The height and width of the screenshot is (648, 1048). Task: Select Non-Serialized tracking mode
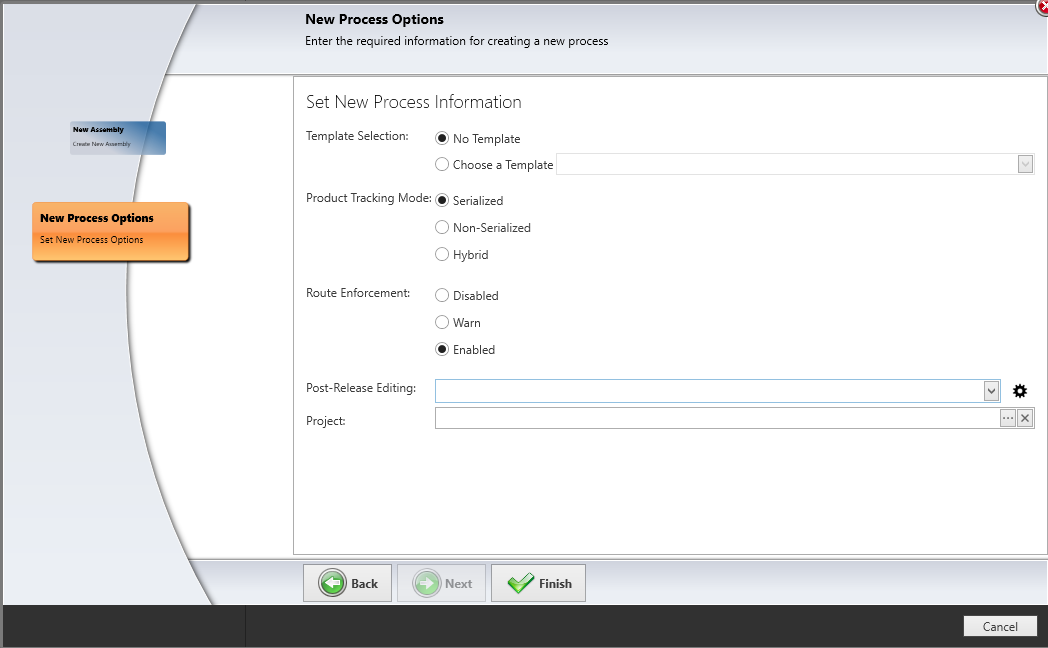442,227
